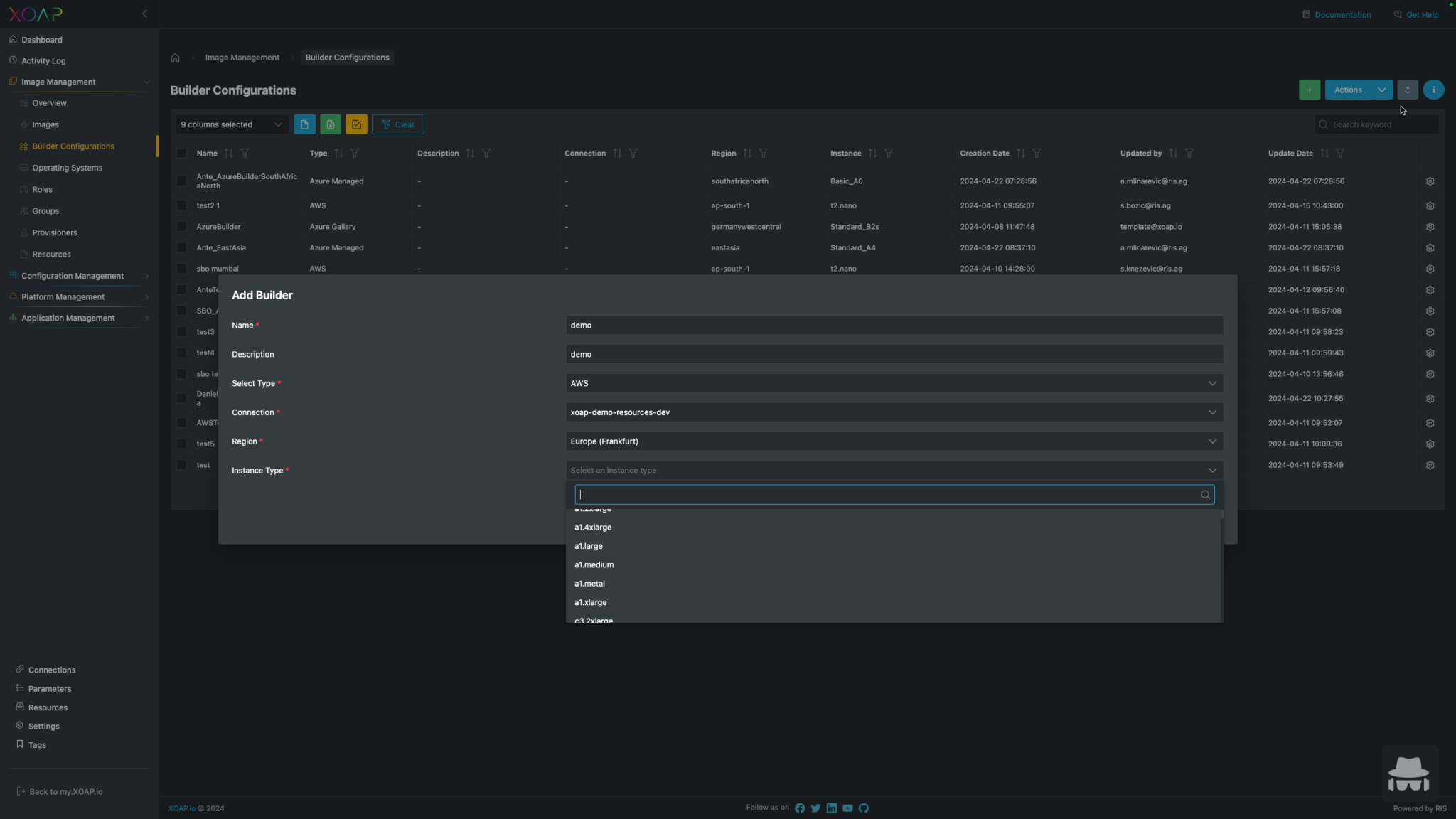
Task: Click the green Excel export icon
Action: (x=331, y=124)
